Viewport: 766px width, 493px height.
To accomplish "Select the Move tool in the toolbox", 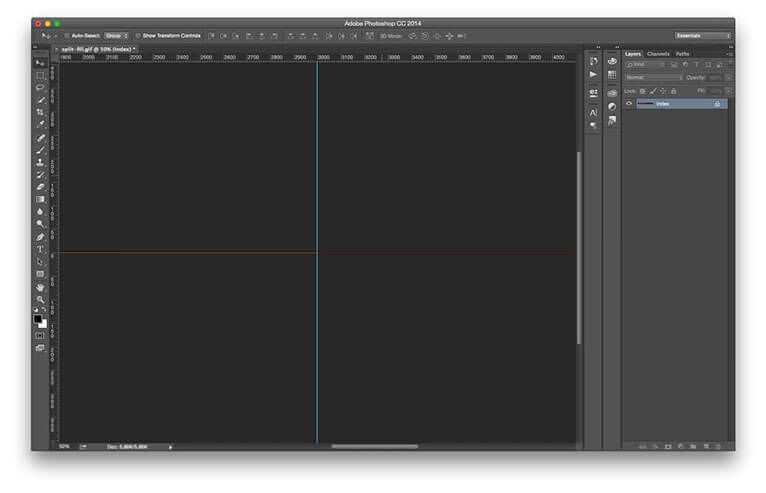I will click(40, 63).
